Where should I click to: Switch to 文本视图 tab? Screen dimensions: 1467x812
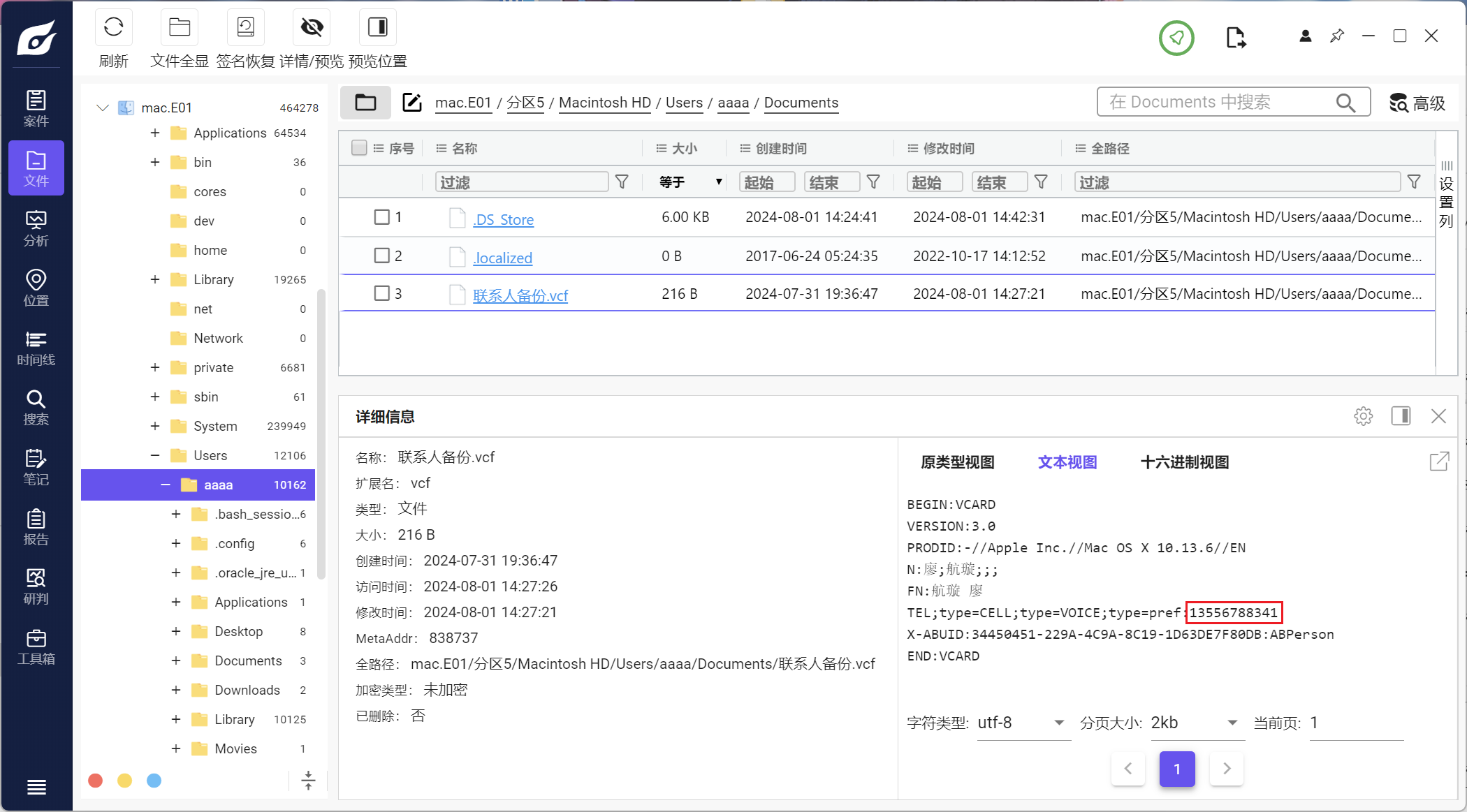tap(1067, 462)
